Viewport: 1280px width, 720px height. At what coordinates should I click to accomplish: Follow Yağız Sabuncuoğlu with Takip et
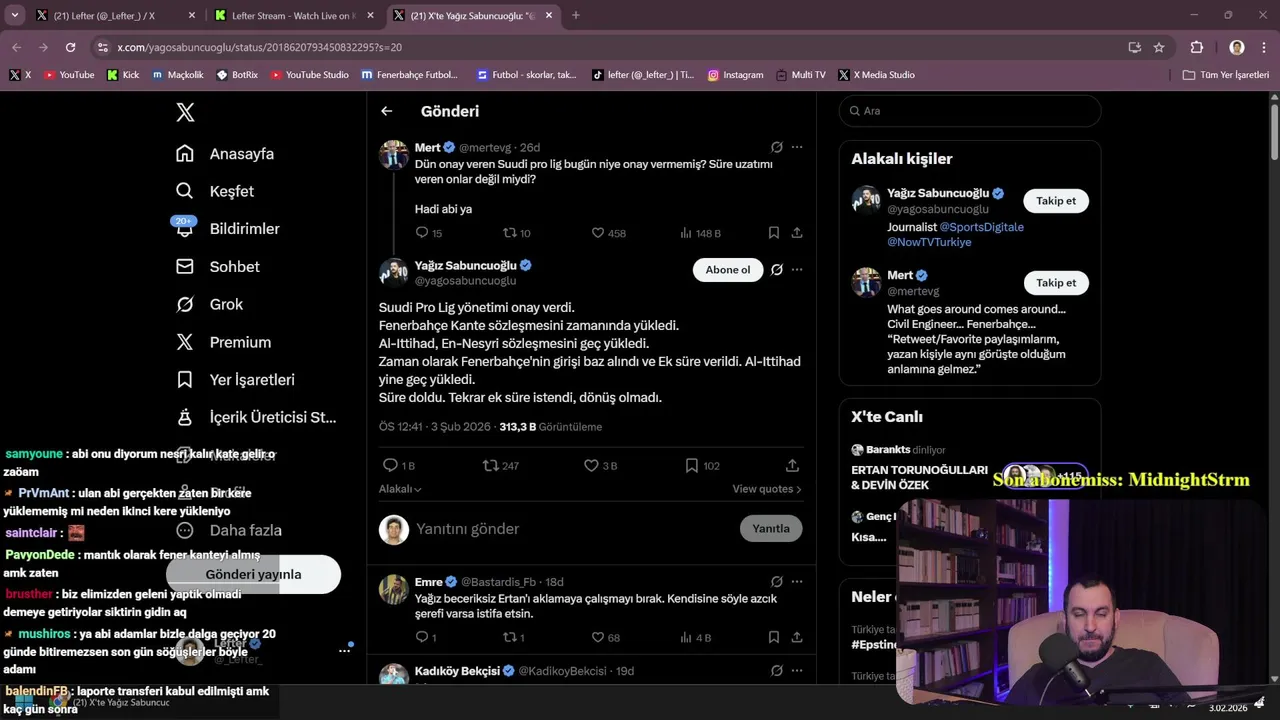click(1056, 201)
